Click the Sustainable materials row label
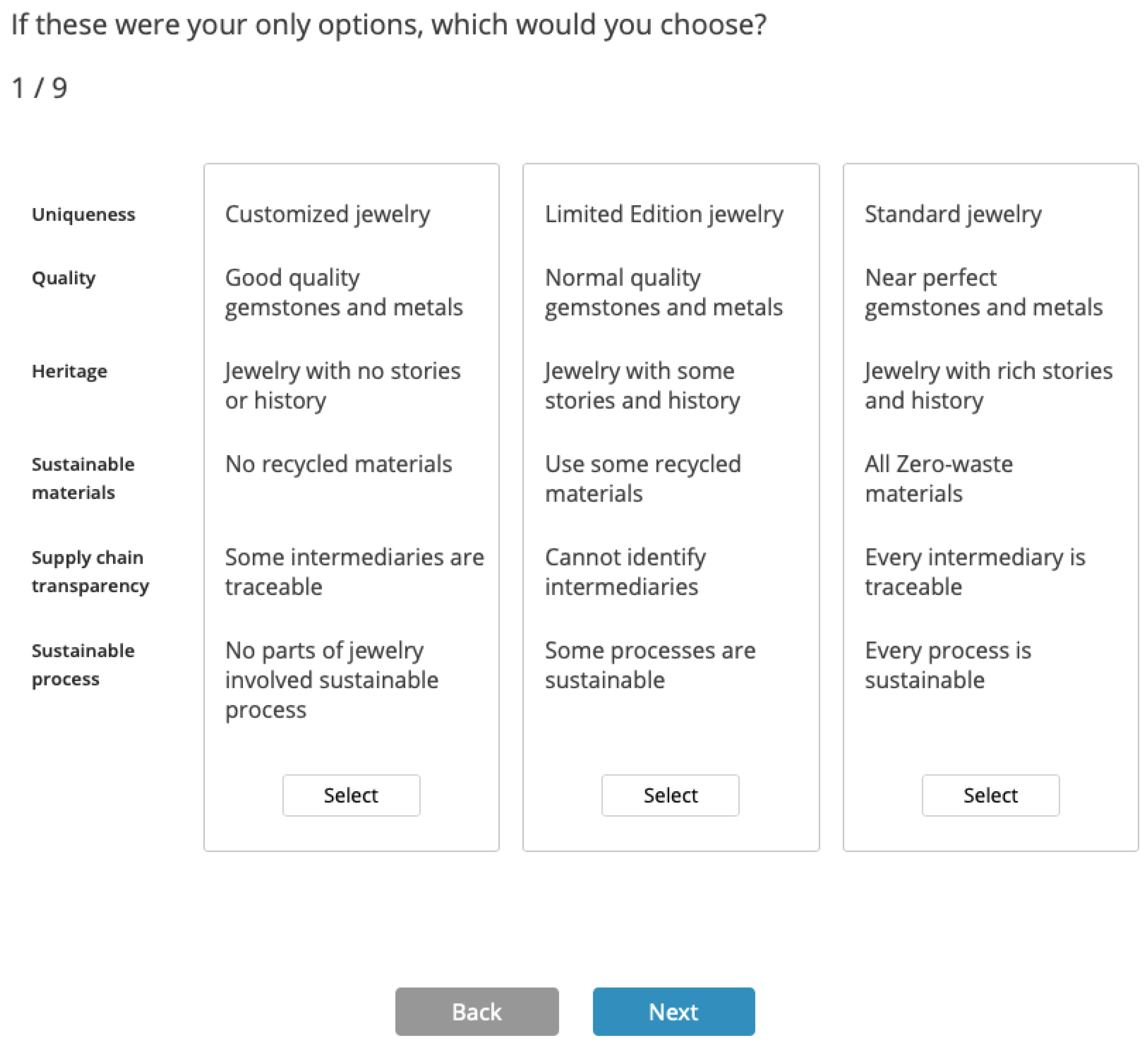Screen dimensions: 1148x1048 click(x=83, y=478)
